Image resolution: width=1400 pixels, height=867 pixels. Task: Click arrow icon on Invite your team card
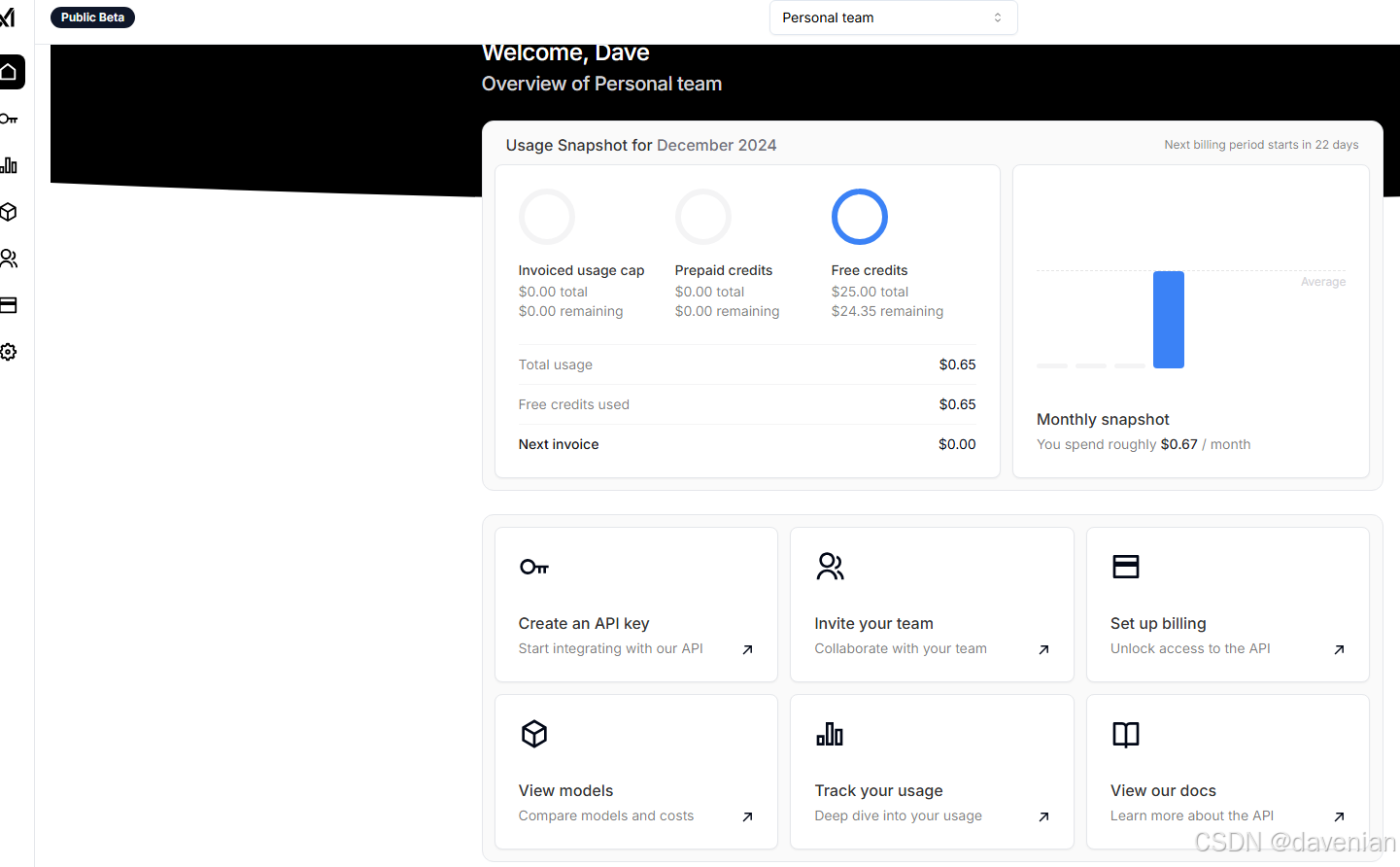pyautogui.click(x=1043, y=649)
